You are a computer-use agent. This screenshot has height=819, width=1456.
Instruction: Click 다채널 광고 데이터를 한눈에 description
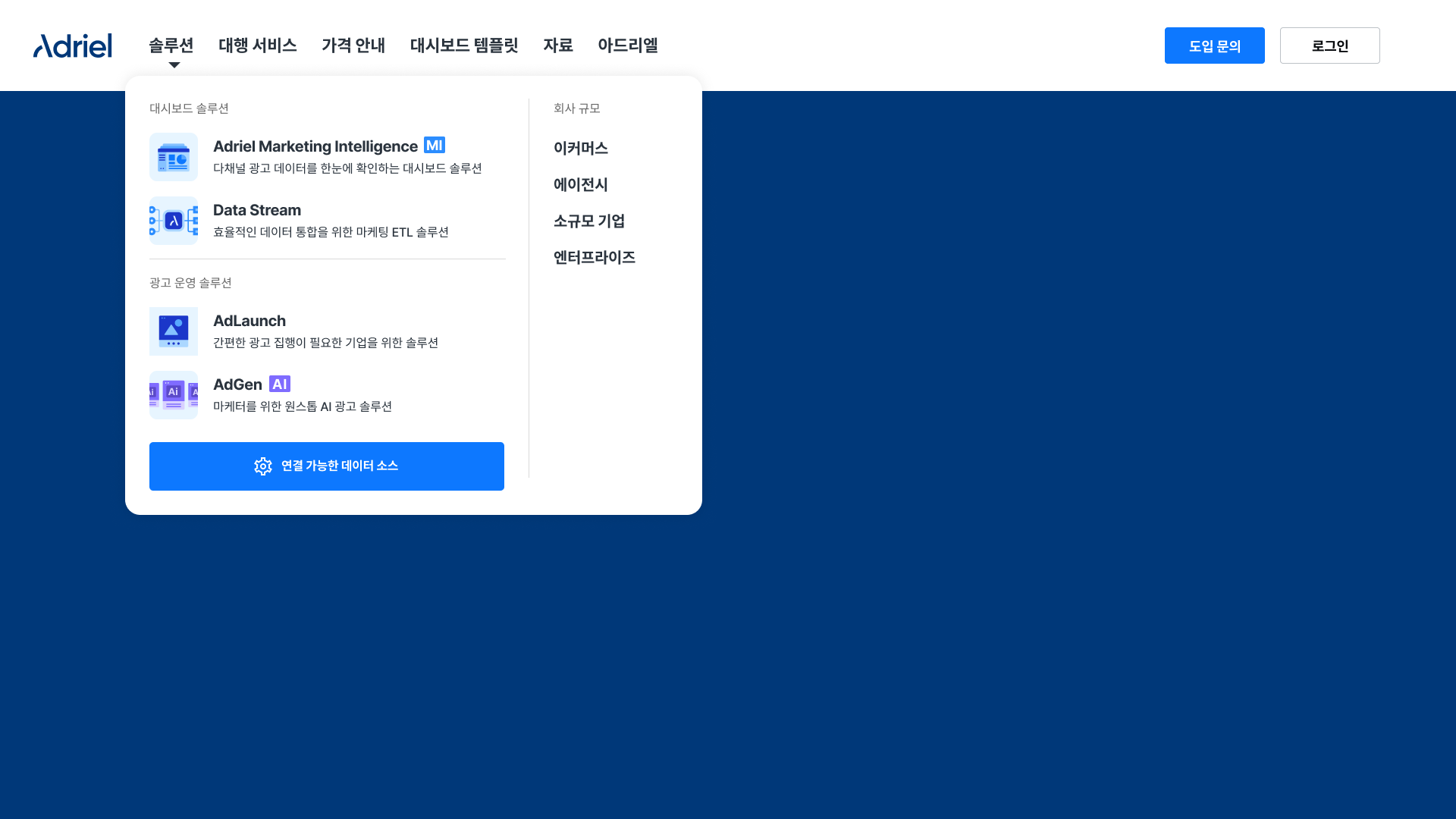tap(347, 168)
